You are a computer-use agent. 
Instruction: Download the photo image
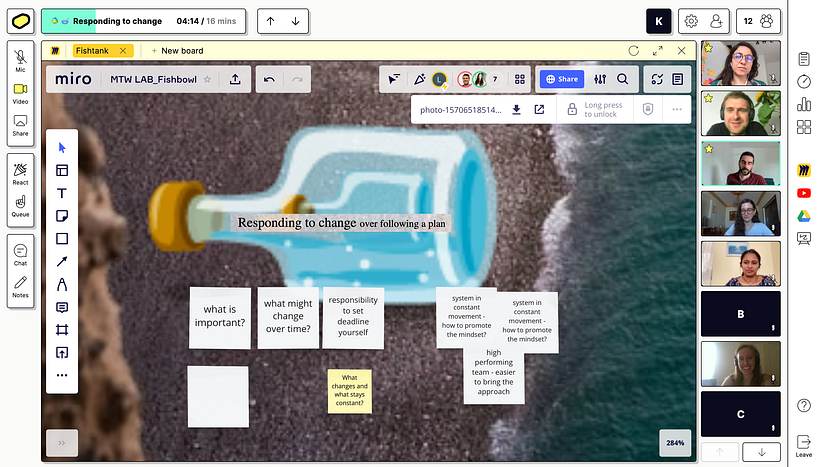coord(516,109)
